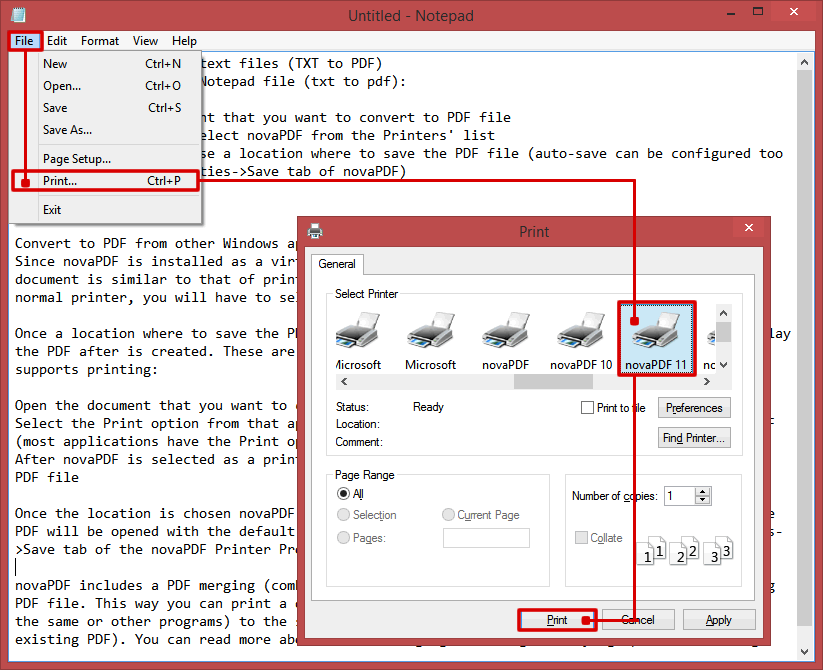Screen dimensions: 823x670
Task: Click the 'Select Printer' group label
Action: (366, 294)
